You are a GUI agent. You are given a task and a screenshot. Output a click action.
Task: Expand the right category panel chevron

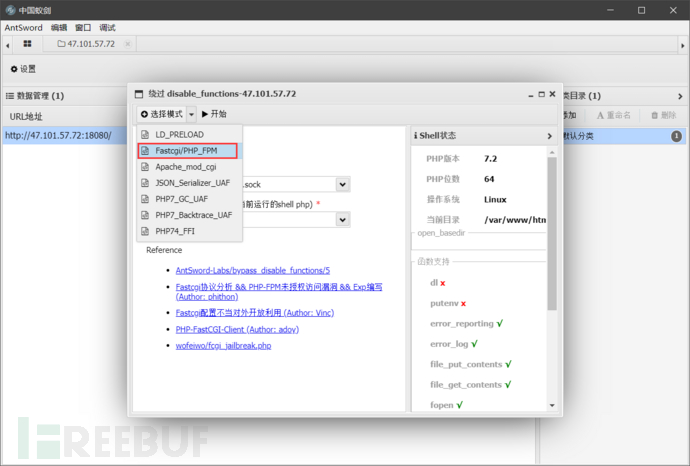680,96
